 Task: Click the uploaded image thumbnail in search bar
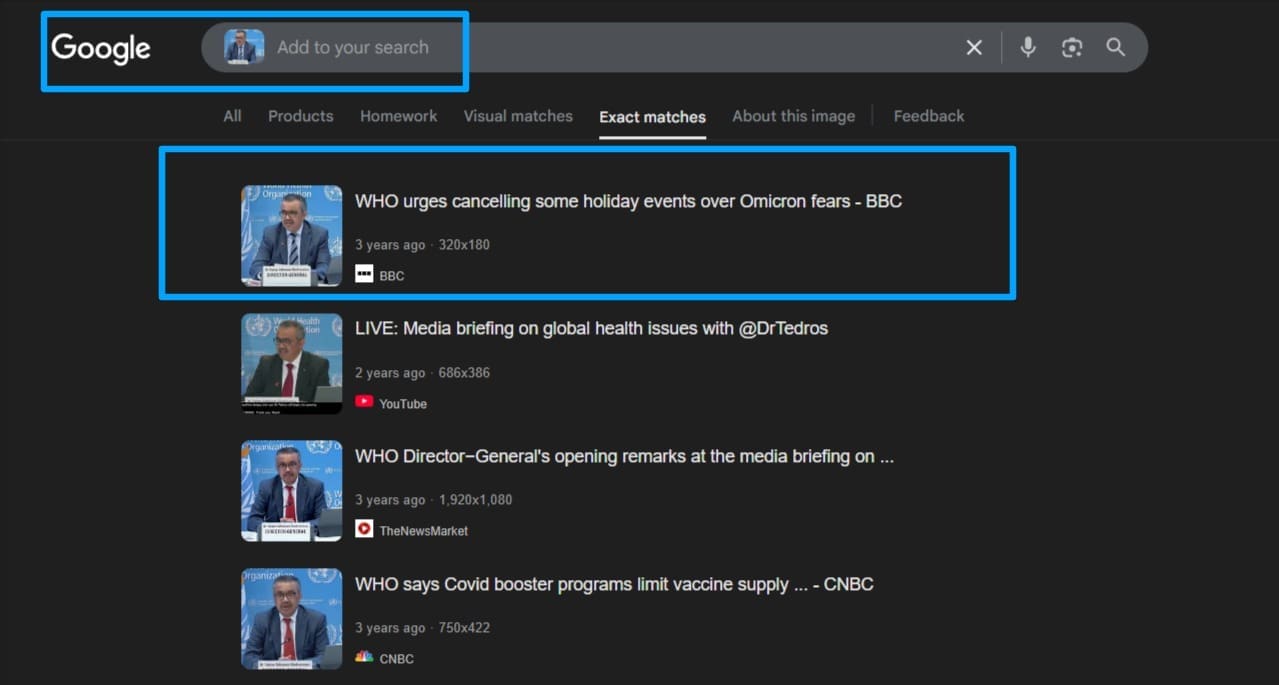point(244,47)
